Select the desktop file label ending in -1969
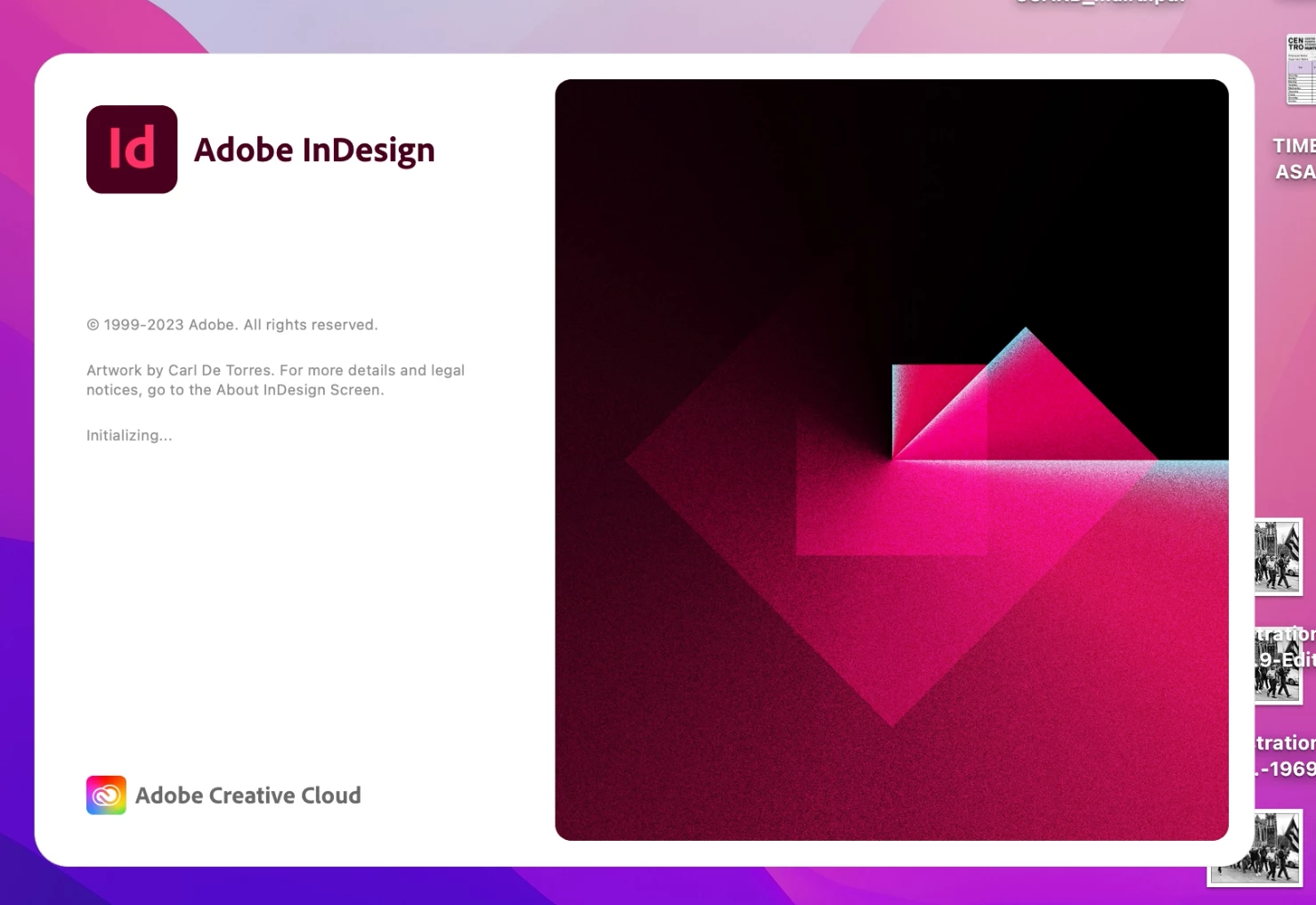The image size is (1316, 905). (x=1286, y=756)
